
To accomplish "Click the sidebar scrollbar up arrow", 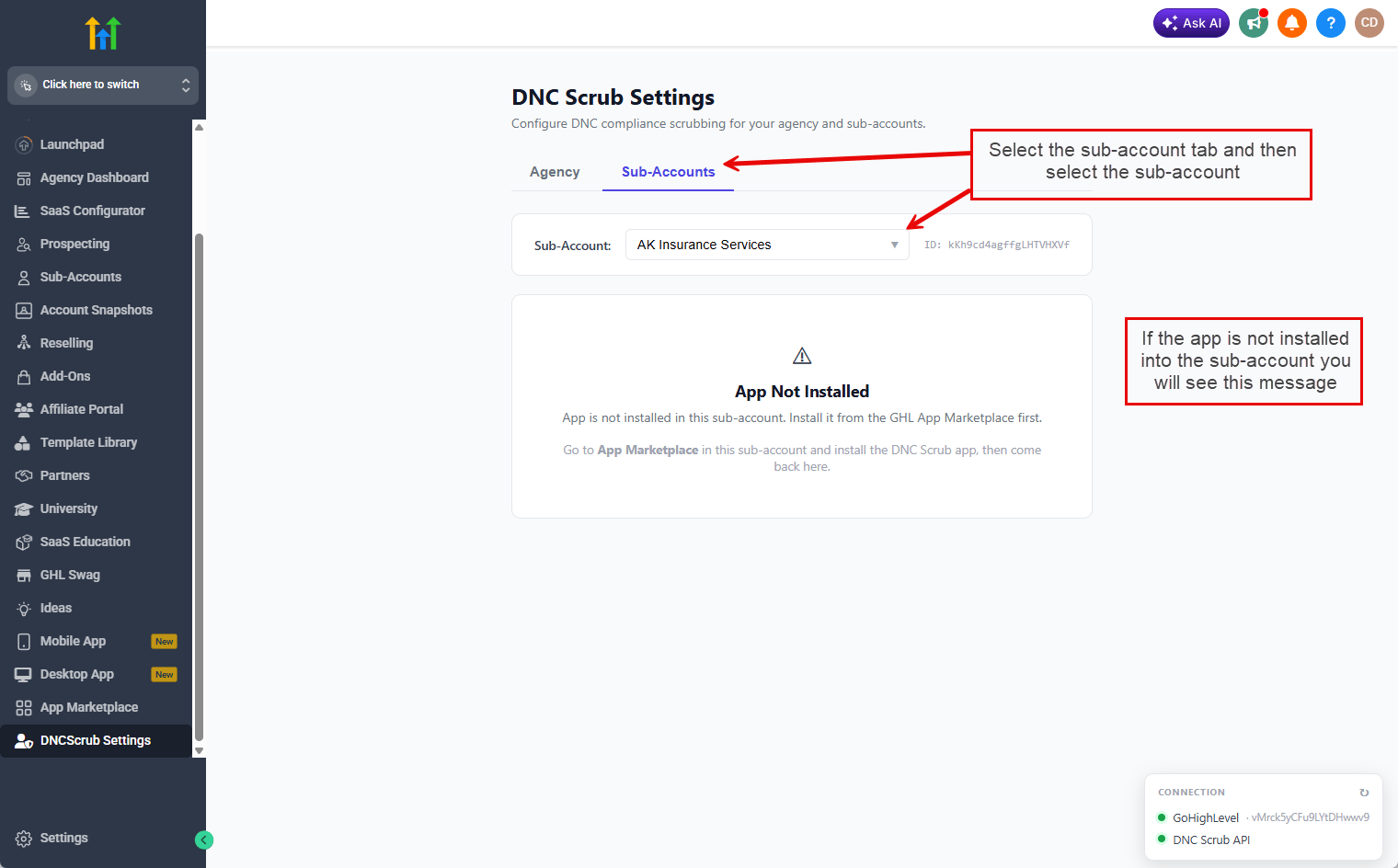I will point(199,127).
